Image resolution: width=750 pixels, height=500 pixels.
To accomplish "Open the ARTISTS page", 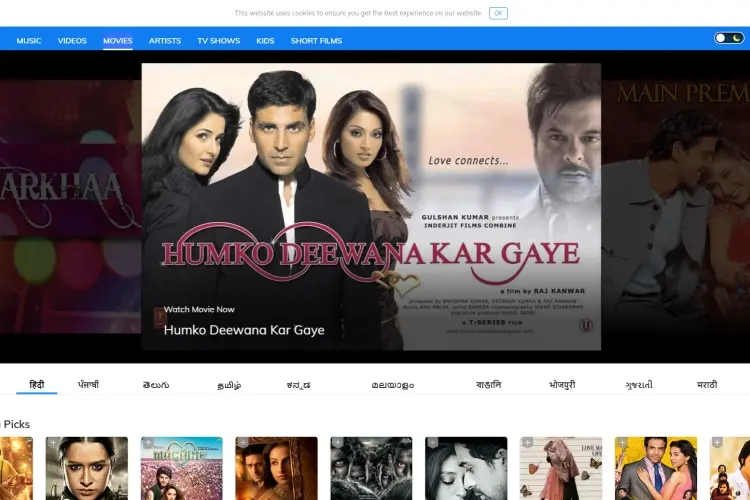I will [165, 41].
